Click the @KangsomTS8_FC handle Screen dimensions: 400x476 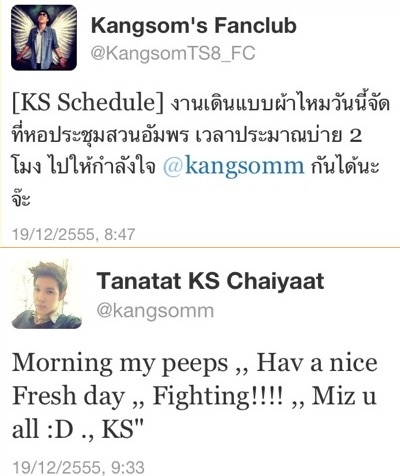click(173, 53)
